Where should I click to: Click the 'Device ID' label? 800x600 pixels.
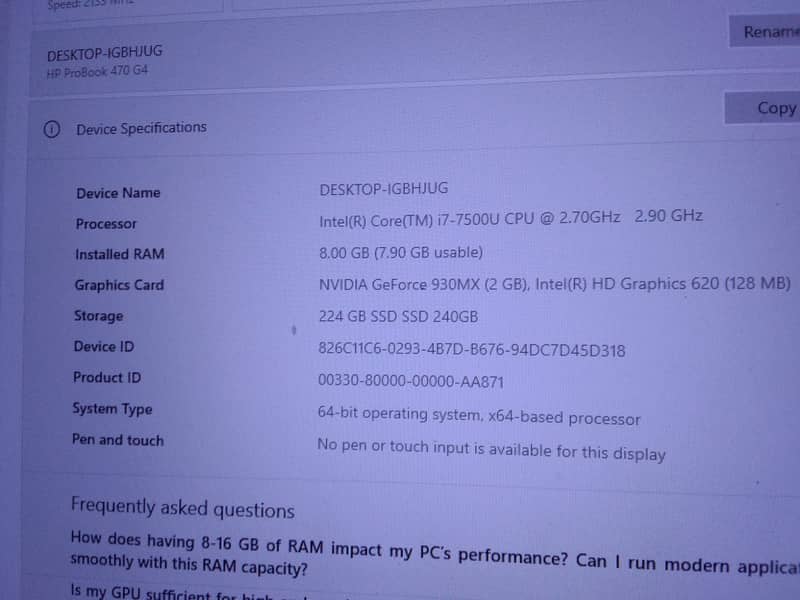click(x=104, y=347)
